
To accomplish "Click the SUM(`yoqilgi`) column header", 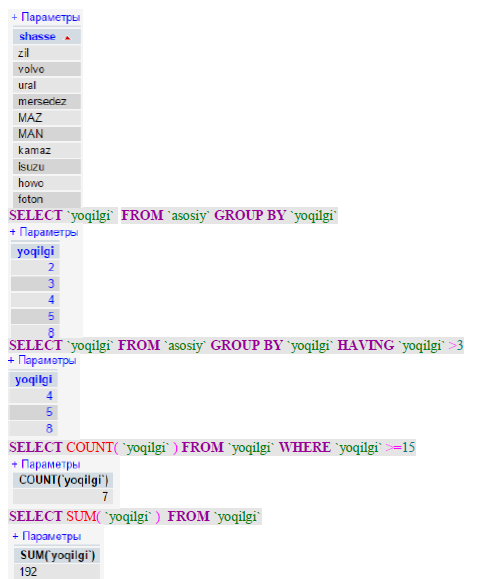I will (x=57, y=555).
